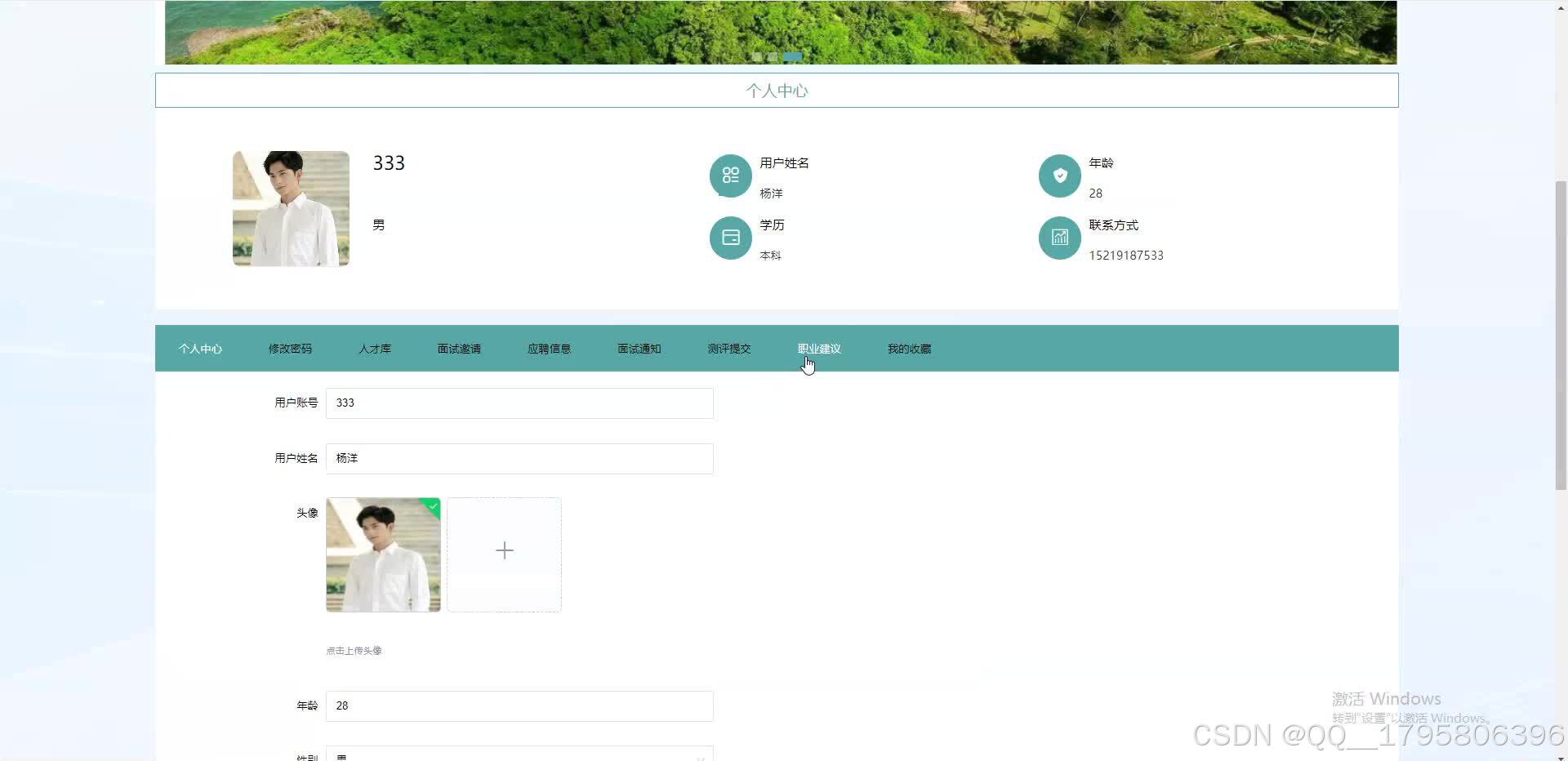Image resolution: width=1568 pixels, height=761 pixels.
Task: Click the 学历 card icon
Action: coord(730,238)
